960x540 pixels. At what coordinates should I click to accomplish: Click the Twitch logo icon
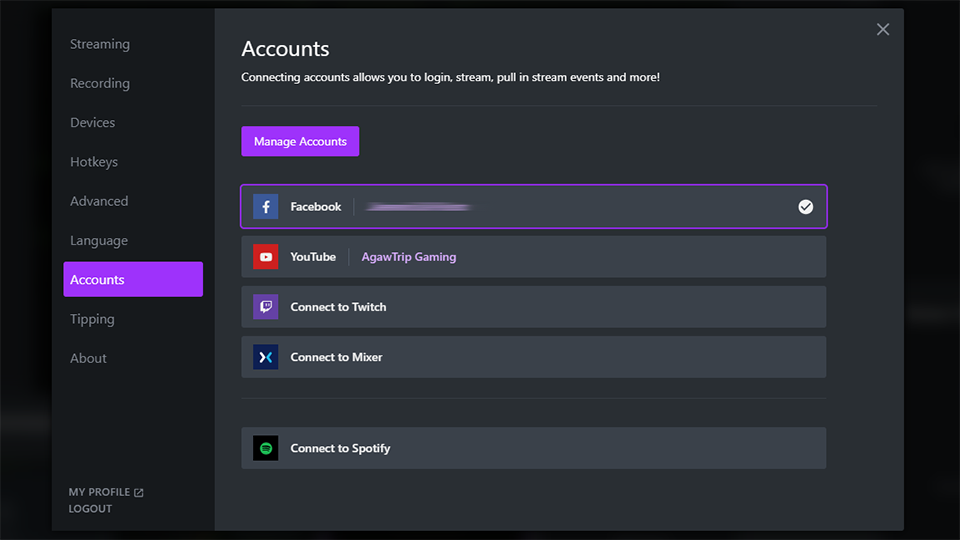[x=266, y=307]
